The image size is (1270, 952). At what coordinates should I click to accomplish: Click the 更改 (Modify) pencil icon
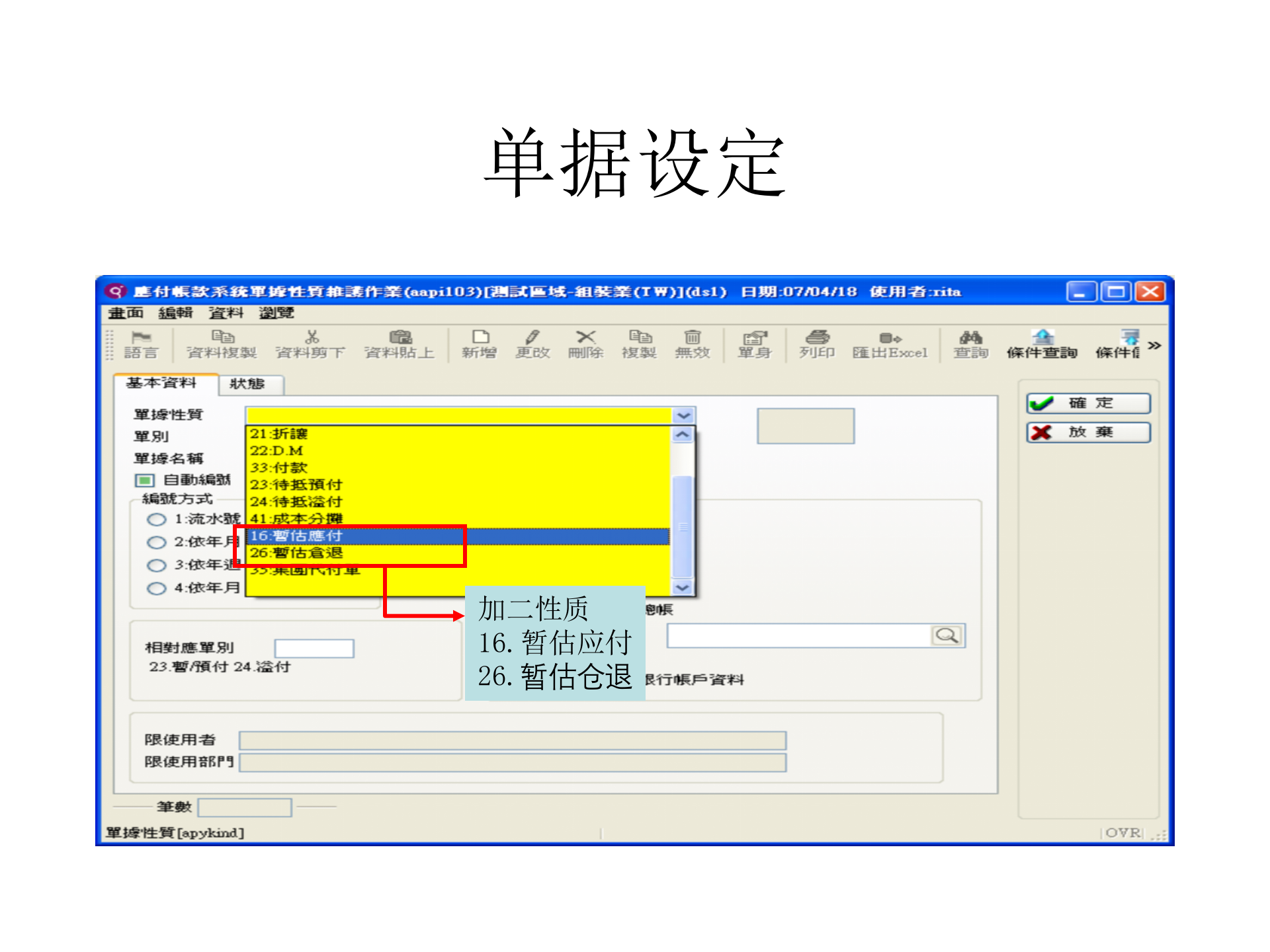tap(533, 344)
